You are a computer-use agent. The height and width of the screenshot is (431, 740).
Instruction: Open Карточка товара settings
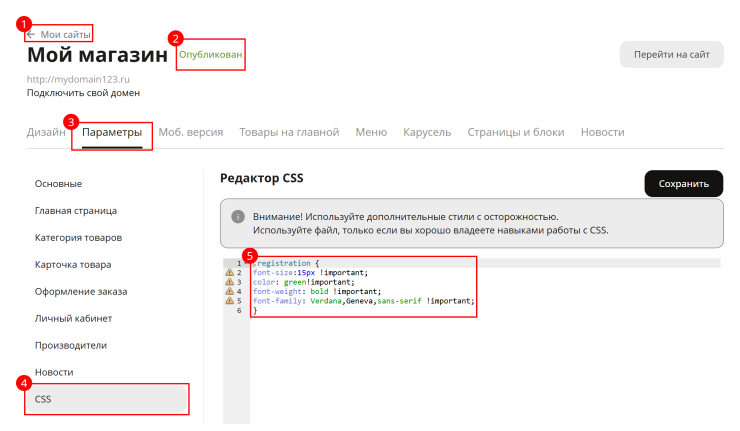(73, 264)
